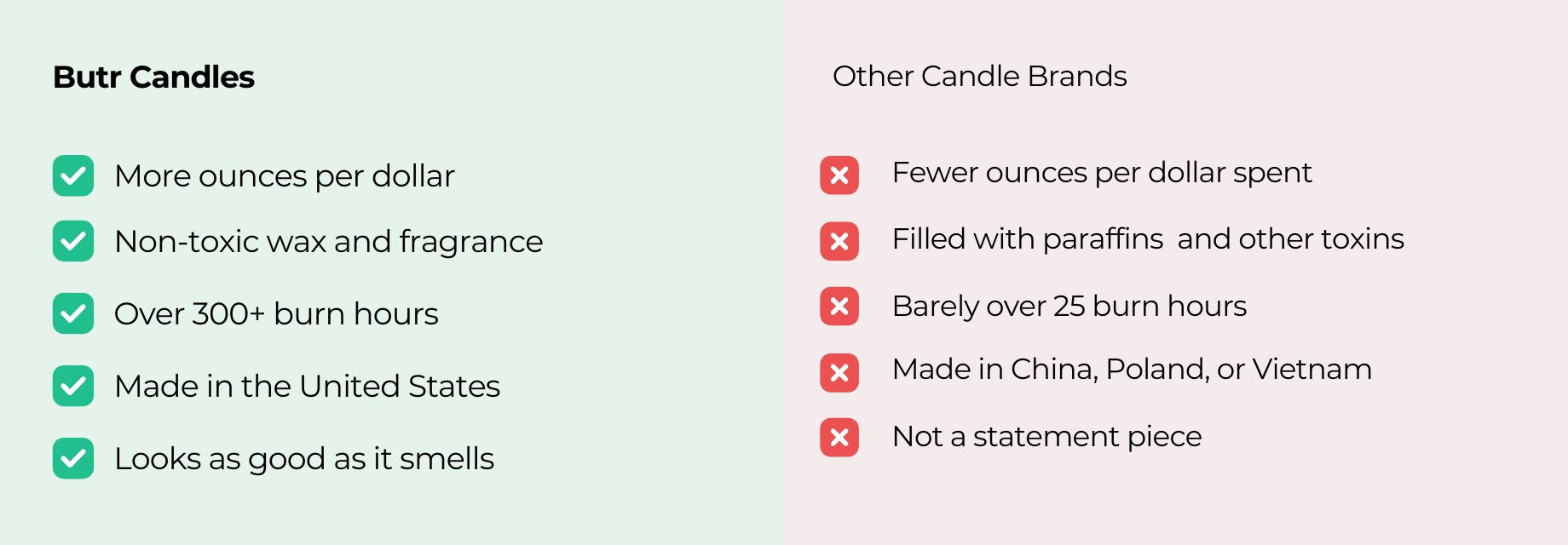Viewport: 1568px width, 545px height.
Task: Click the green check beside Over 300+ burn hours
Action: [73, 313]
